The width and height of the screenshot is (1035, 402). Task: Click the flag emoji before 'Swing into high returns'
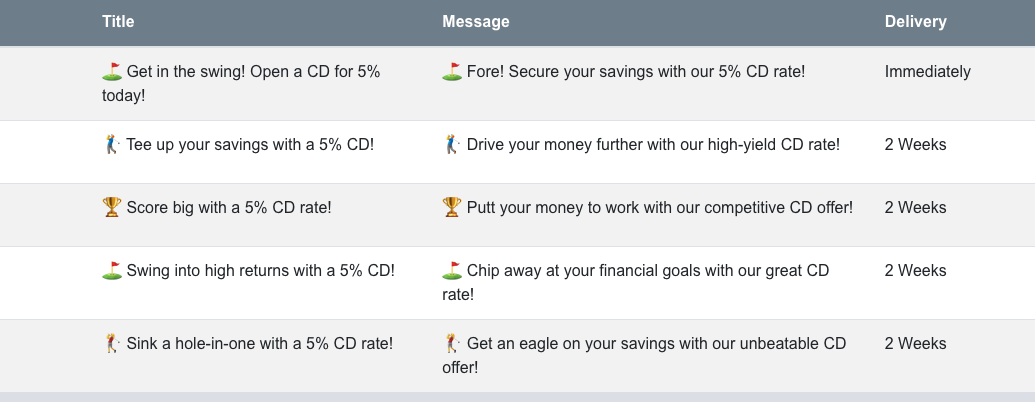(112, 271)
